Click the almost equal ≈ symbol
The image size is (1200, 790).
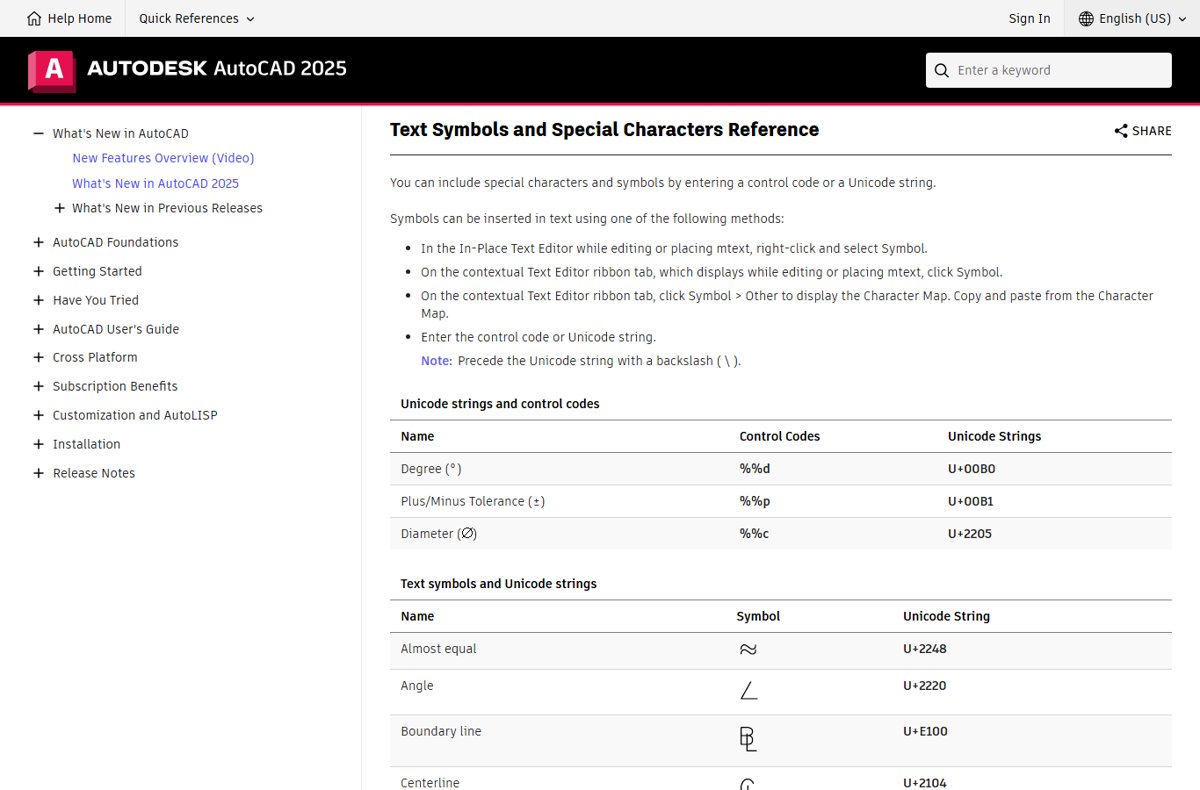[748, 650]
